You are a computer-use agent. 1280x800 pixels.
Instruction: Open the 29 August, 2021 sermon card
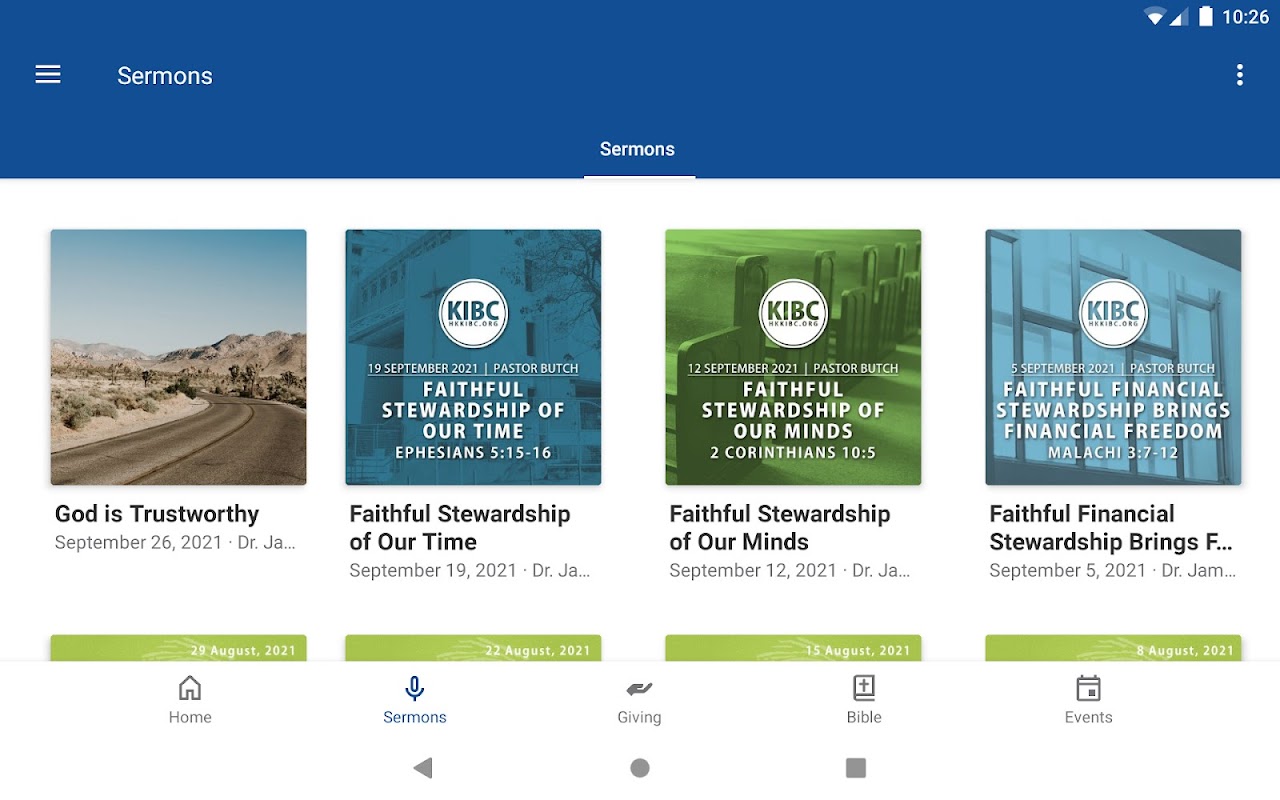(x=179, y=648)
